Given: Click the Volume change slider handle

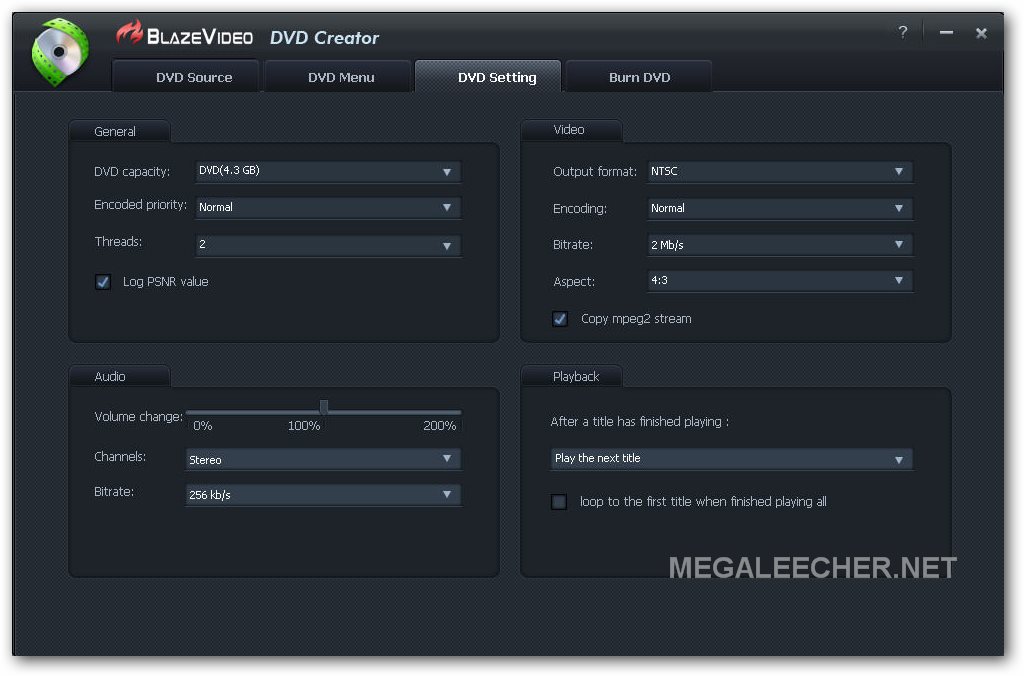Looking at the screenshot, I should click(x=324, y=408).
